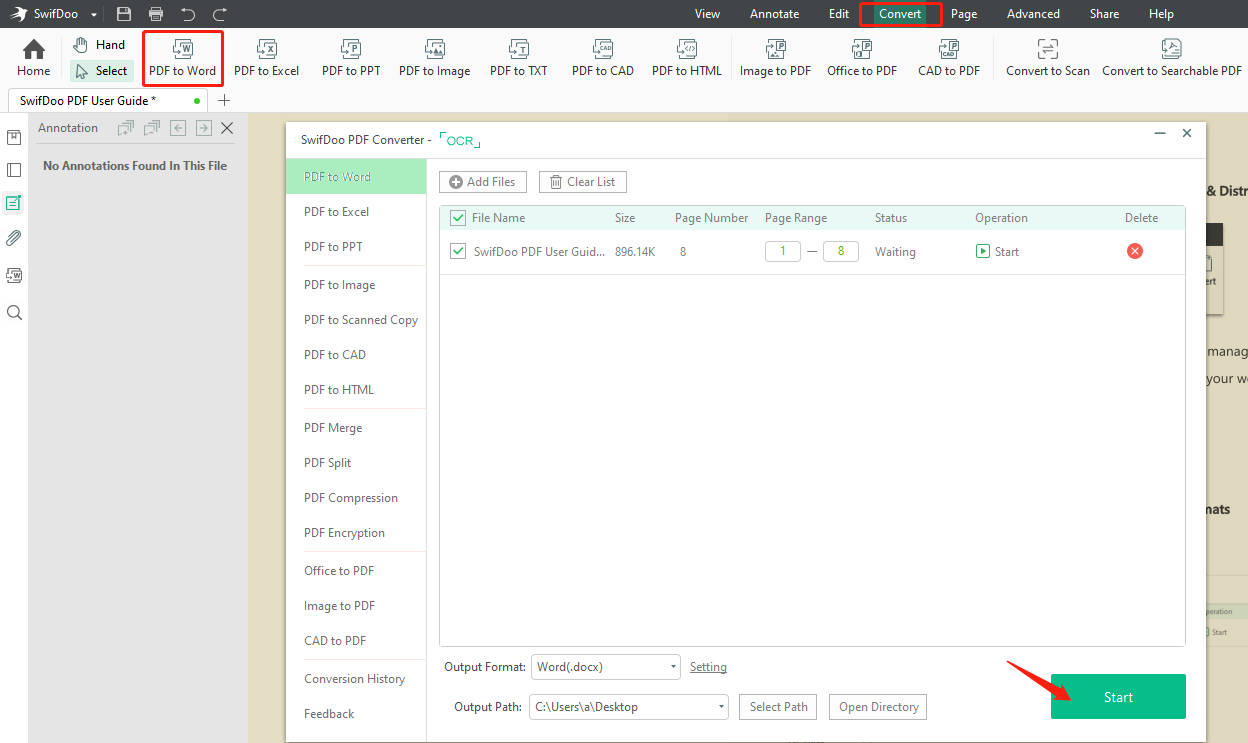Image resolution: width=1248 pixels, height=743 pixels.
Task: Uncheck the SwifDoo PDF User Guide file checkbox
Action: 458,251
